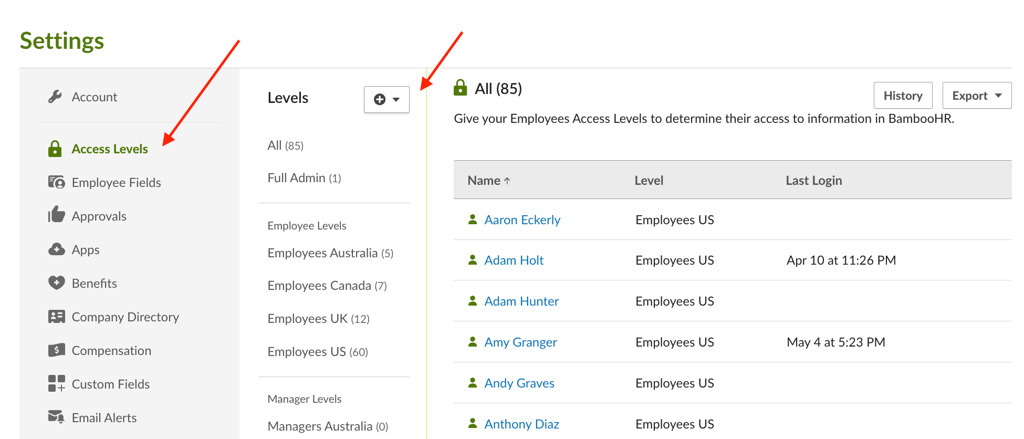This screenshot has height=439, width=1024.
Task: Open Apps settings
Action: point(86,250)
